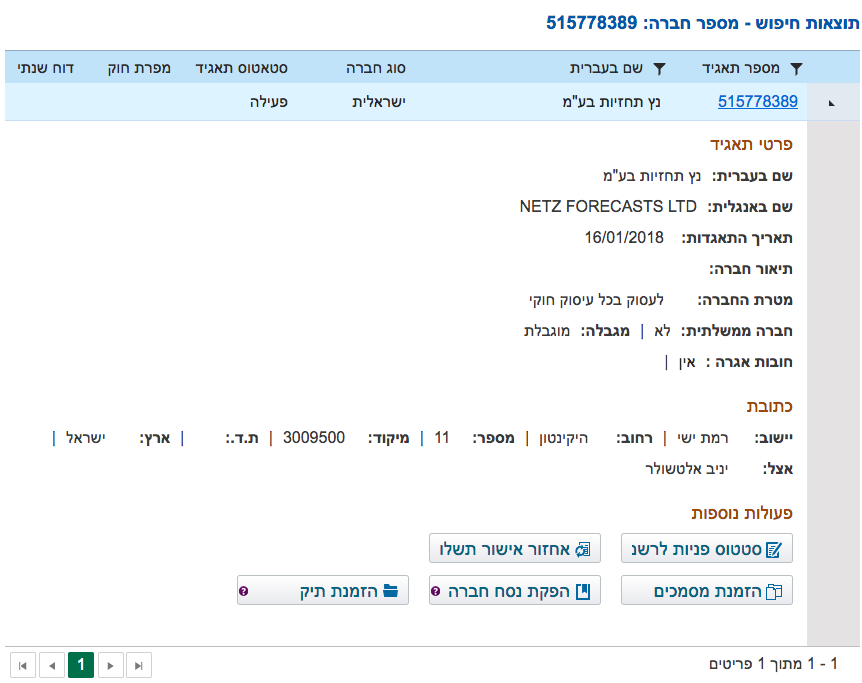Open company number link 515778389
This screenshot has width=862, height=683.
coord(758,102)
